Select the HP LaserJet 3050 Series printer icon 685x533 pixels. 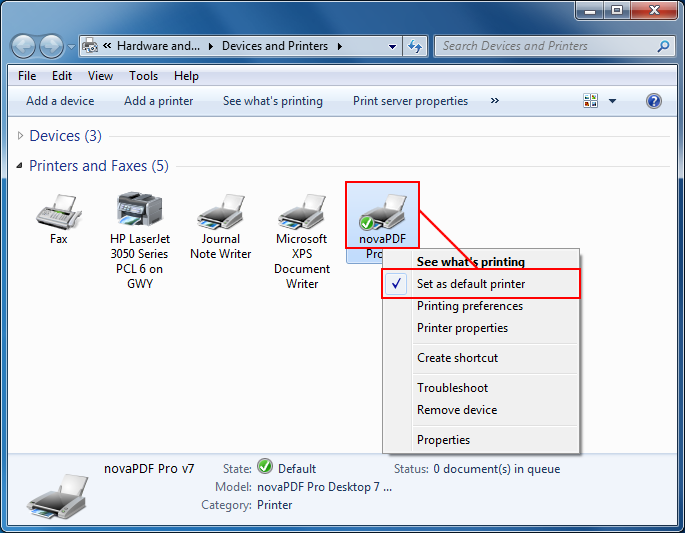[x=139, y=209]
